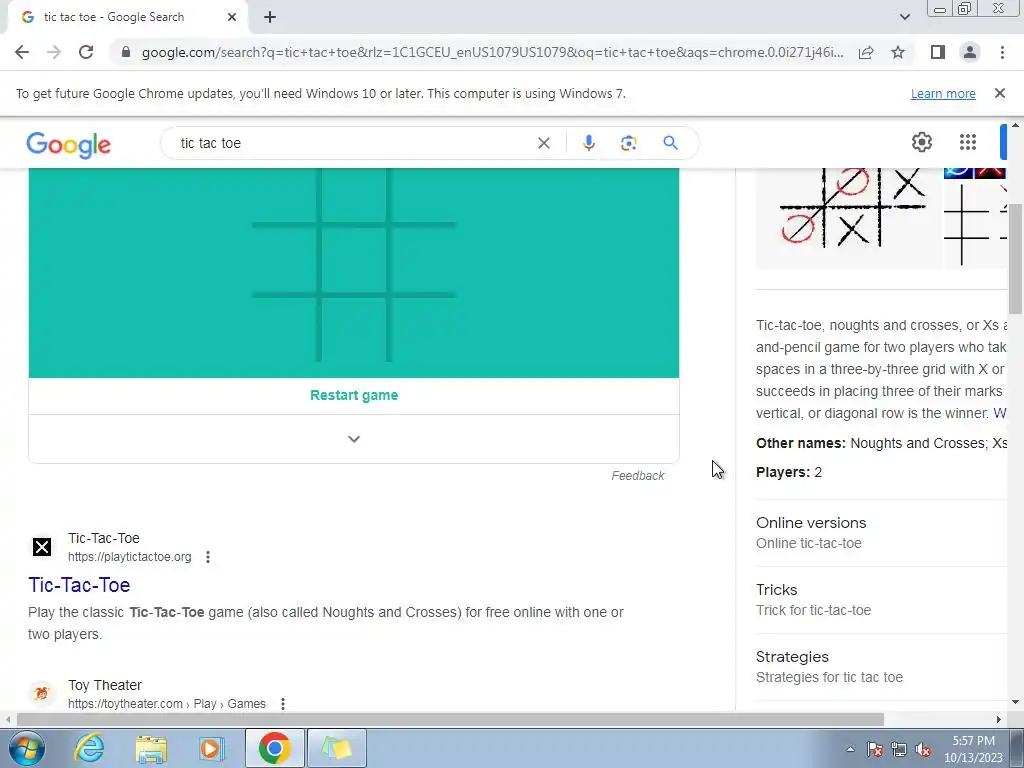Open Windows Start menu
Screen dimensions: 1024x768
pos(27,748)
